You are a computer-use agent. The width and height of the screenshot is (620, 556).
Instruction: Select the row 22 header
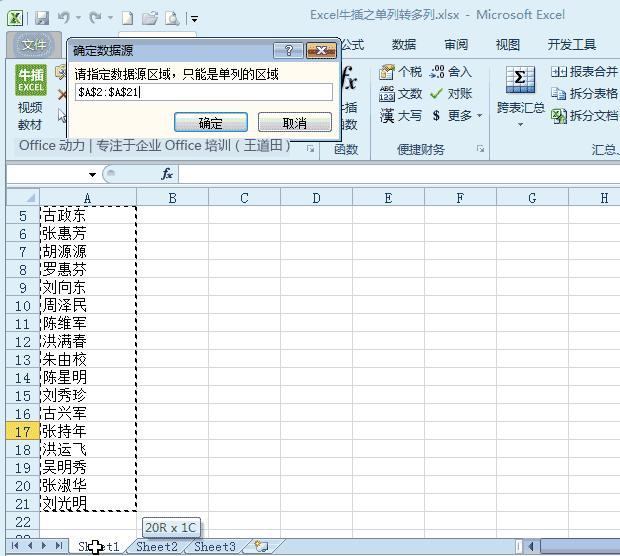23,522
